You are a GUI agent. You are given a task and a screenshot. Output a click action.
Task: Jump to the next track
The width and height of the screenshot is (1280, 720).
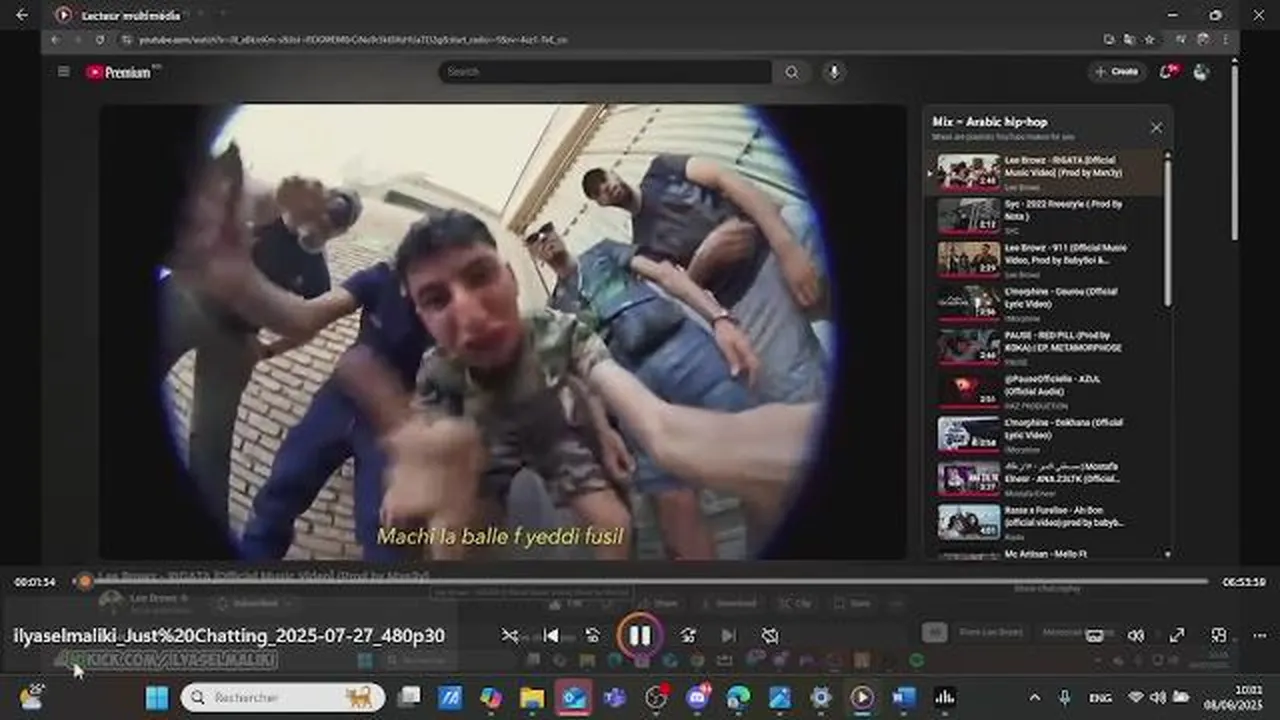click(729, 635)
